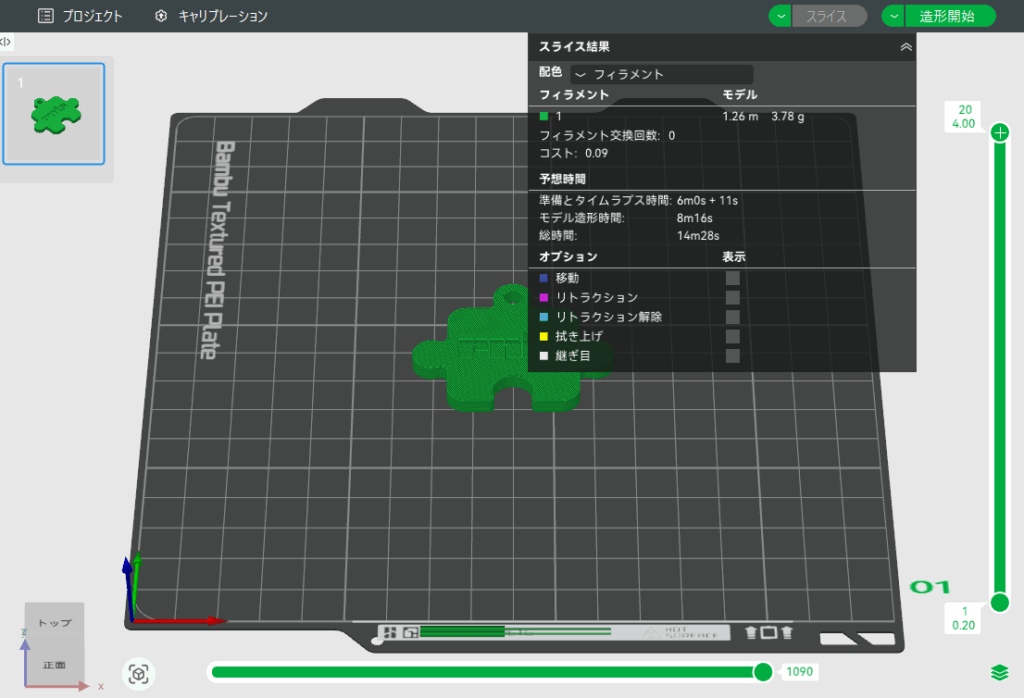Image resolution: width=1024 pixels, height=698 pixels.
Task: Click the green filament 1 color square
Action: (x=544, y=117)
